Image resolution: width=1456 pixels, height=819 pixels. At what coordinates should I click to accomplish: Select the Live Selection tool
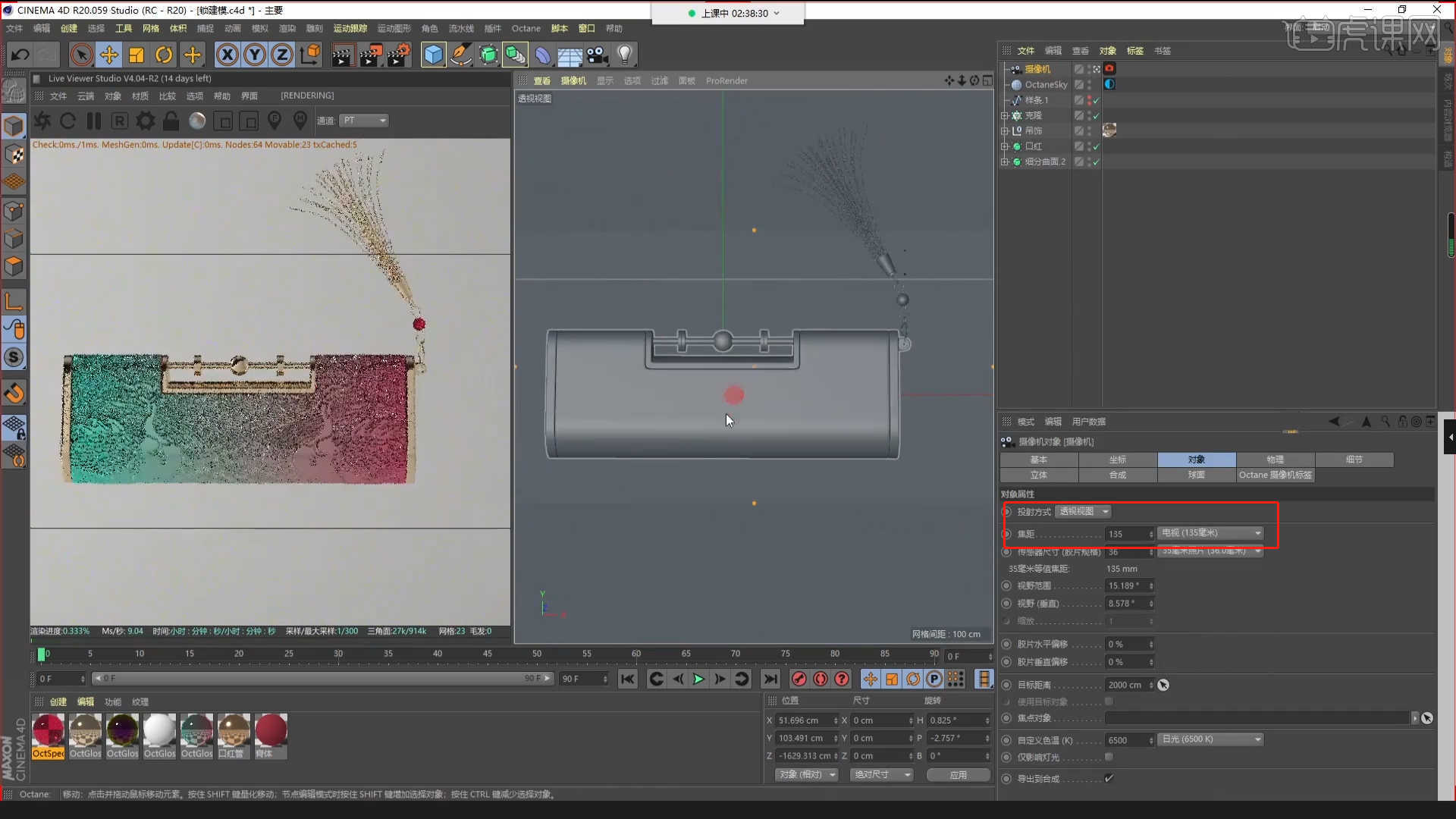coord(81,55)
